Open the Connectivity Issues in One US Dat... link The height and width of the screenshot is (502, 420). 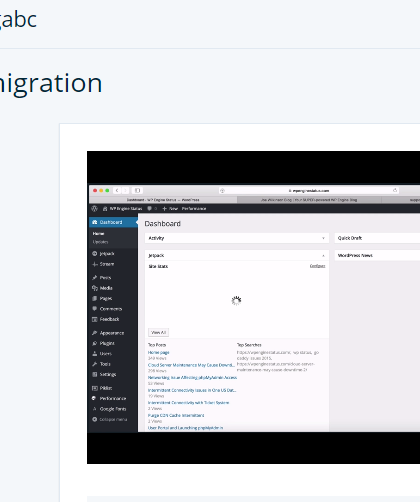pos(192,390)
